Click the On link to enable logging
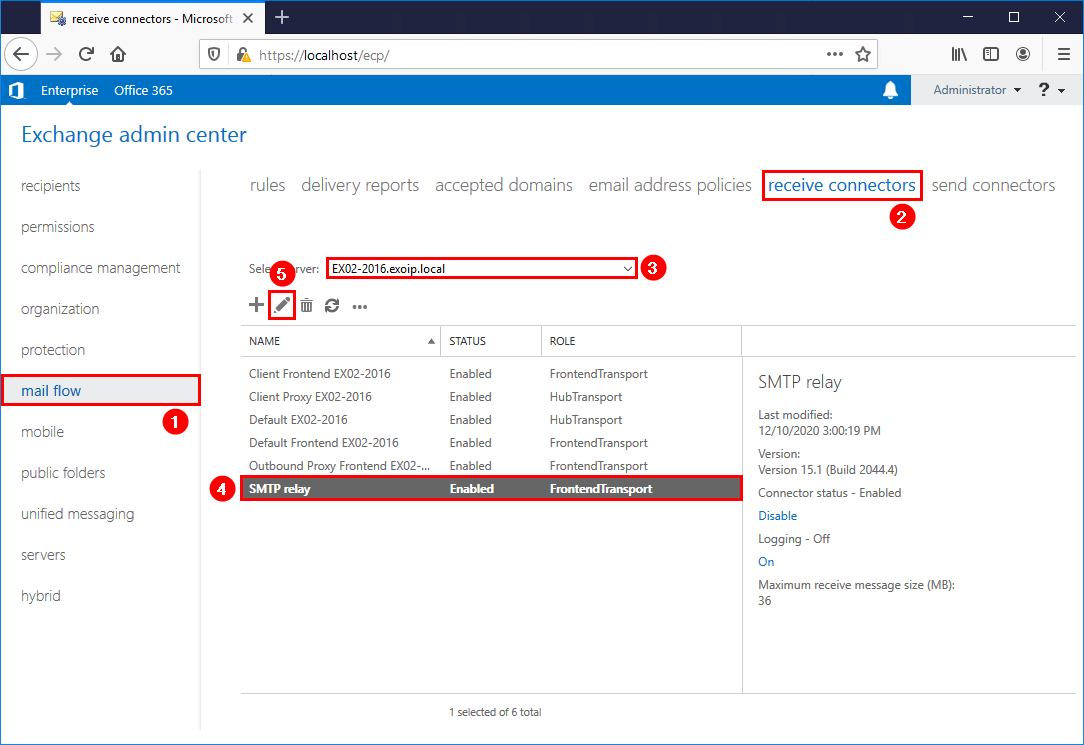 [766, 562]
